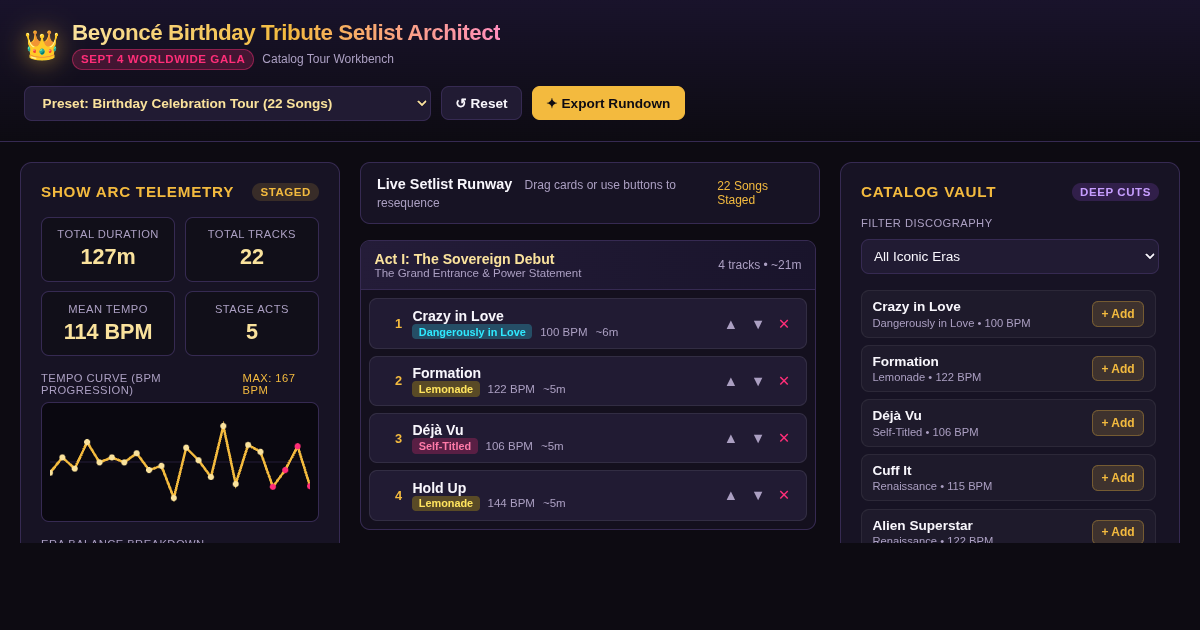This screenshot has width=1200, height=630.
Task: Move Formation up in the runway
Action: coord(731,381)
